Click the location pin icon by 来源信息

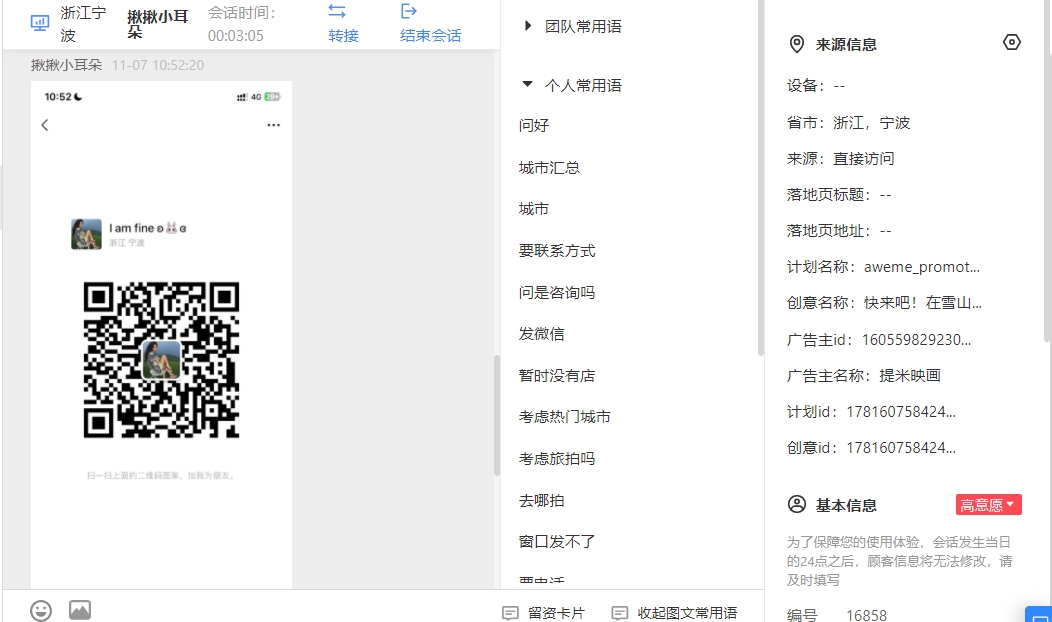coord(796,44)
